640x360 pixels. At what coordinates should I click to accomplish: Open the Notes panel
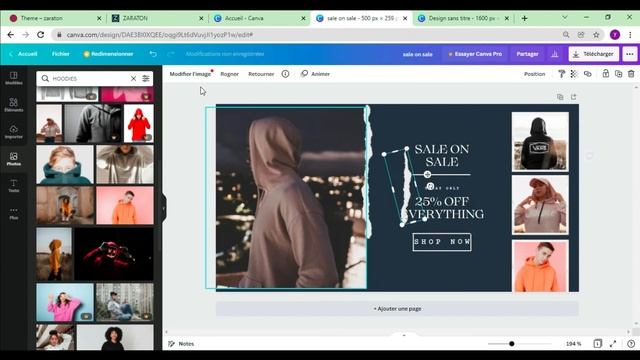pos(181,344)
